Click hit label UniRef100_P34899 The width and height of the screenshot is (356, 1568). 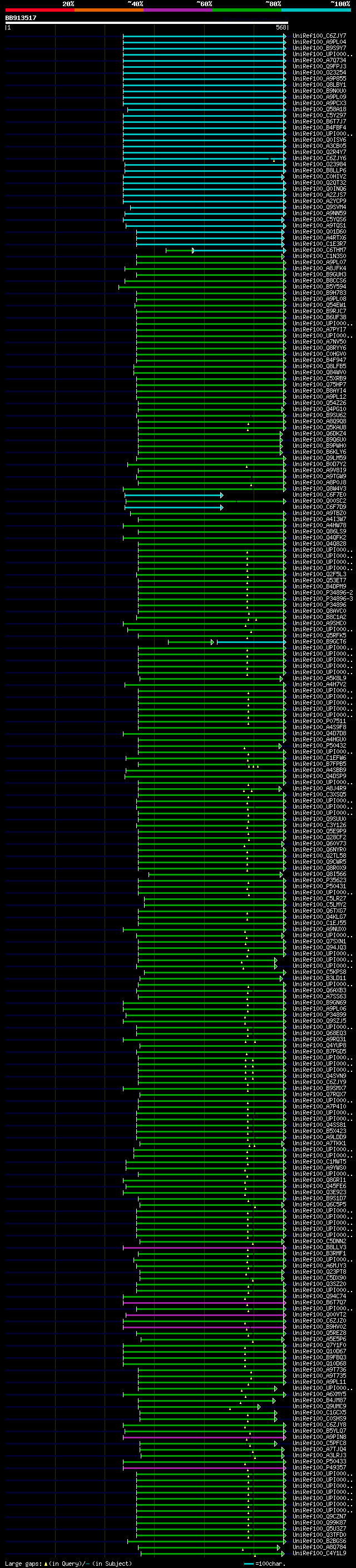coord(319,1014)
